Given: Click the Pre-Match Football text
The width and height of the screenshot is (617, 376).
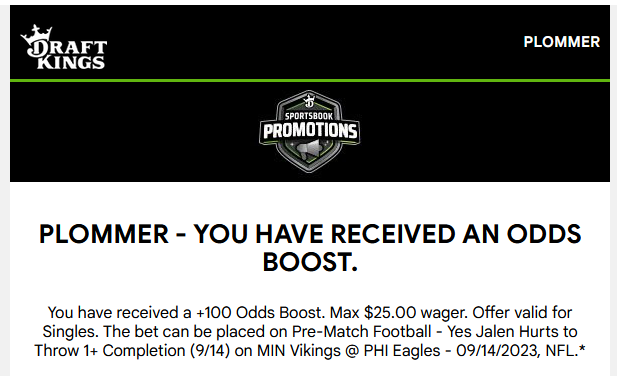Looking at the screenshot, I should coord(362,332).
